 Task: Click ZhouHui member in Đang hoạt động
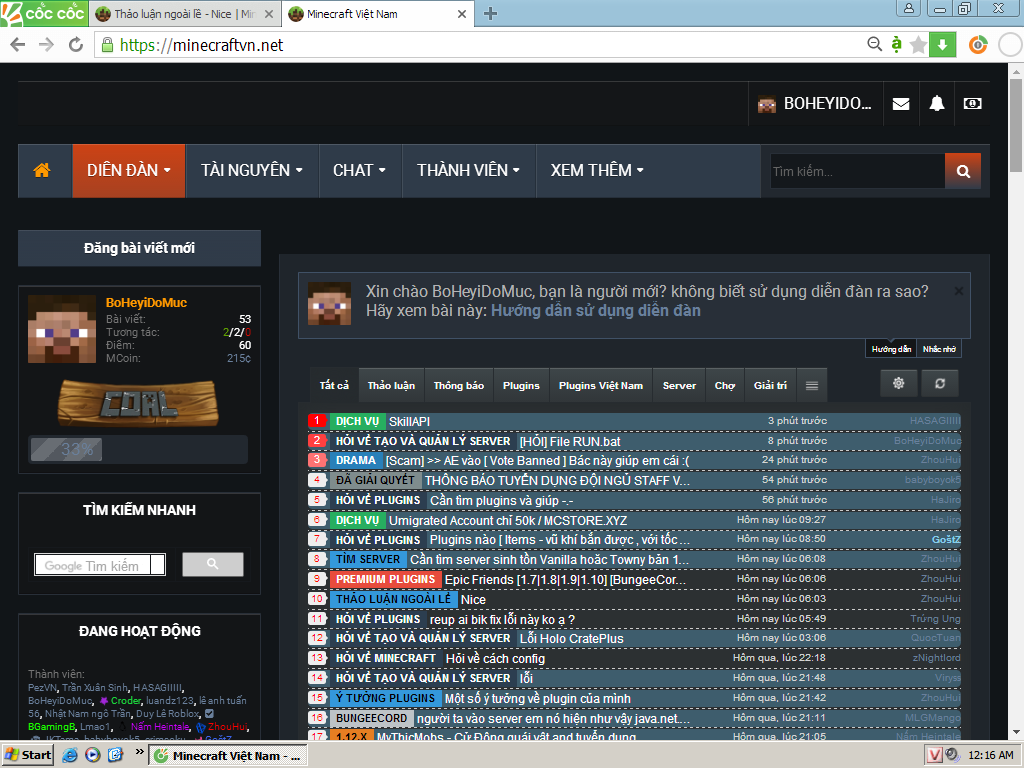[x=227, y=727]
